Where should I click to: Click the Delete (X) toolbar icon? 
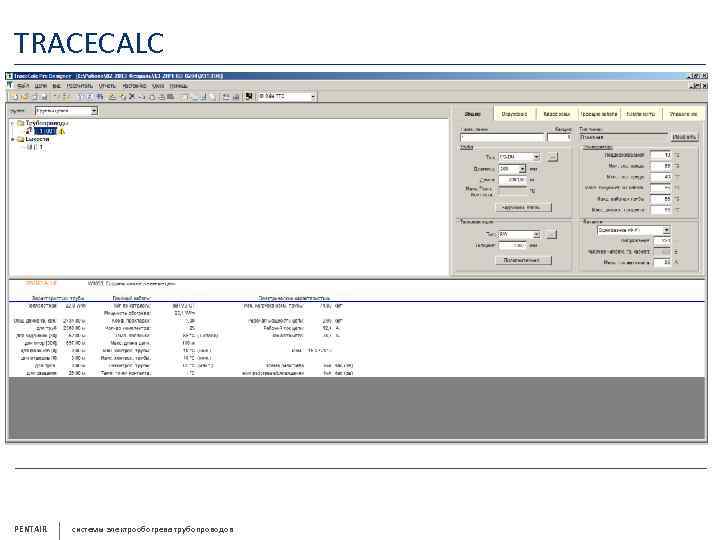tap(132, 97)
